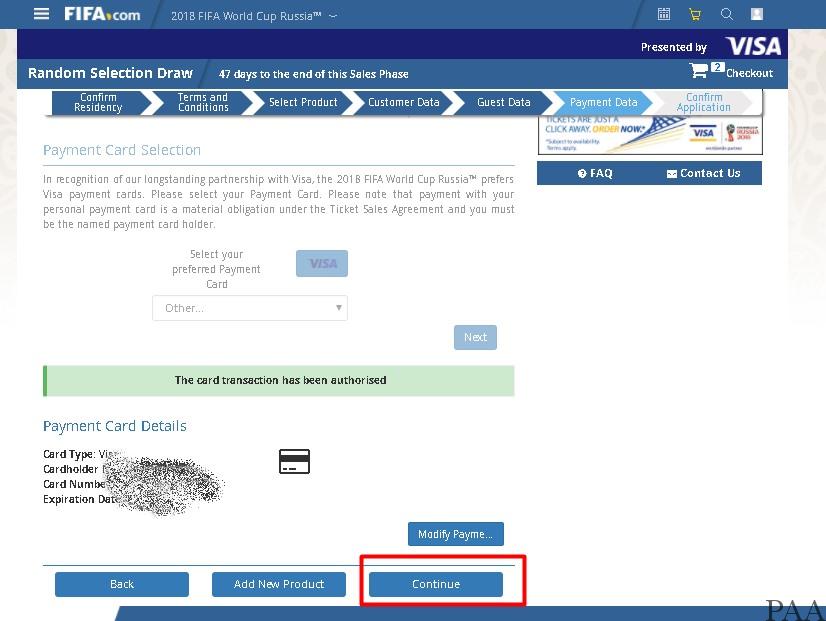826x621 pixels.
Task: Click 'The card transaction has been authorised' message
Action: pyautogui.click(x=280, y=380)
